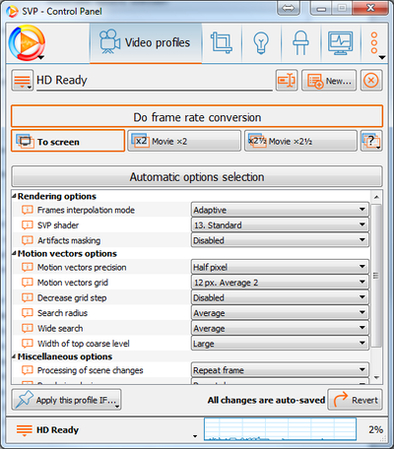Click hint icon beside SVP shader
The height and width of the screenshot is (449, 394).
27,225
